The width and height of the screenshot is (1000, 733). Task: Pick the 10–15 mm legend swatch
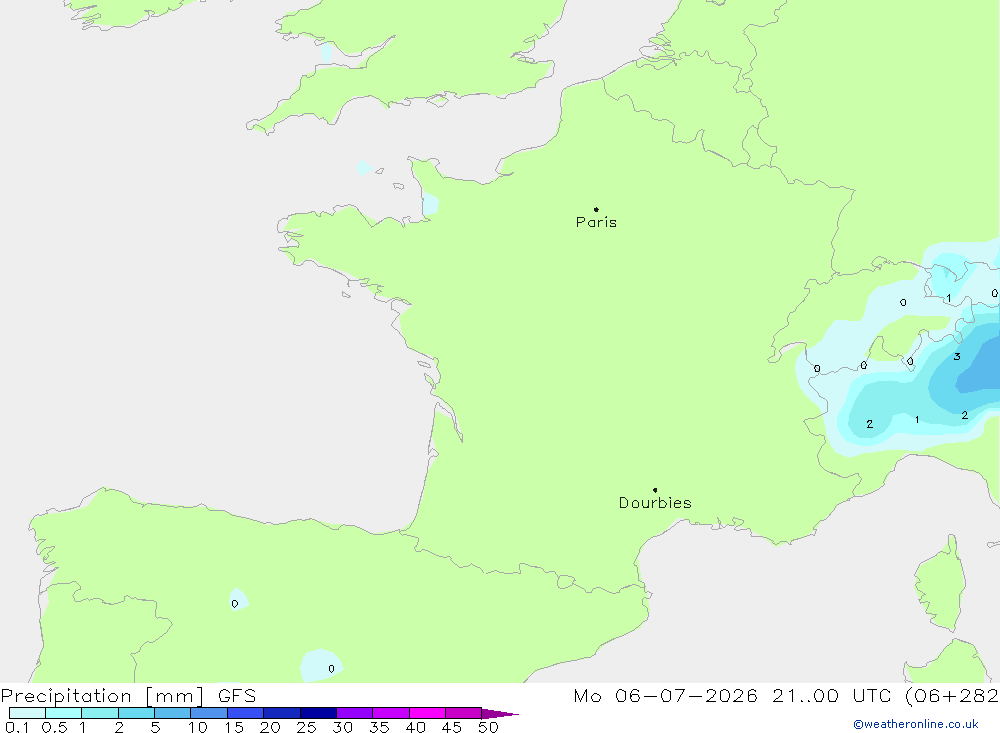[209, 713]
